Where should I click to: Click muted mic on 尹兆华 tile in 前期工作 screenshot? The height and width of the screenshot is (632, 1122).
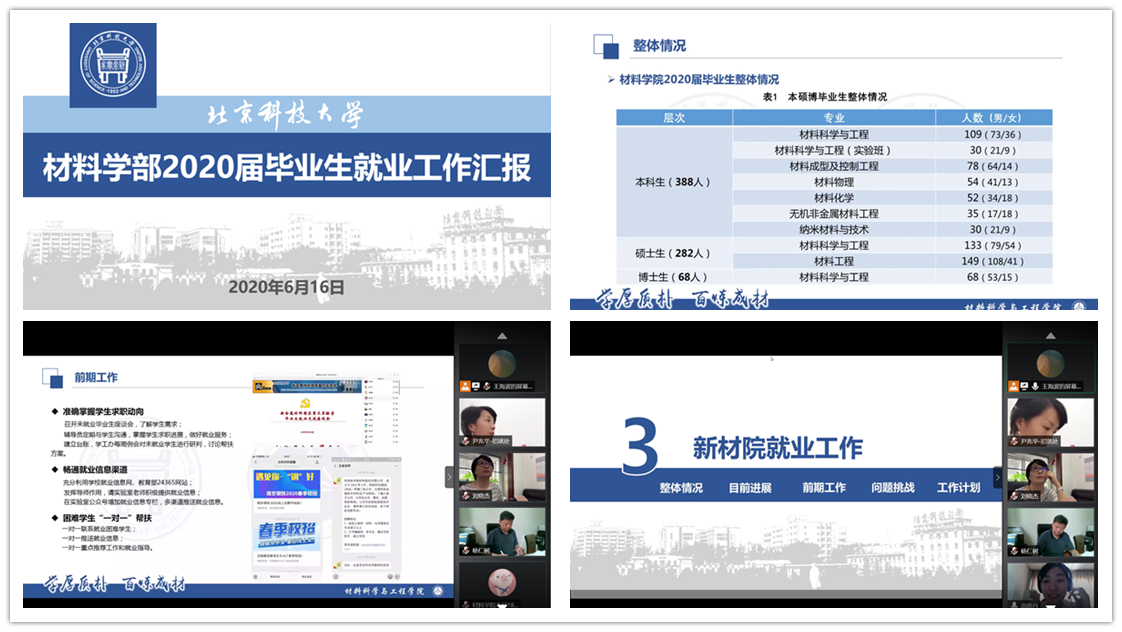(466, 442)
